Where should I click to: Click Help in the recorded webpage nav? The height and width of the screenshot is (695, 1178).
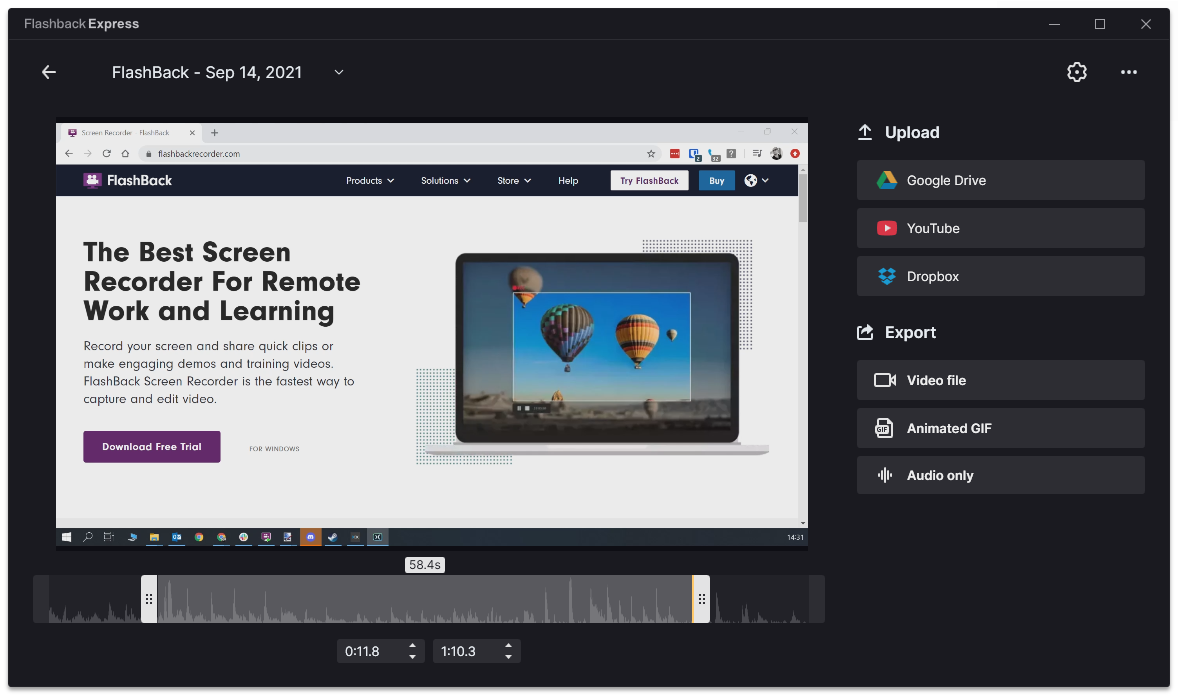click(x=568, y=181)
